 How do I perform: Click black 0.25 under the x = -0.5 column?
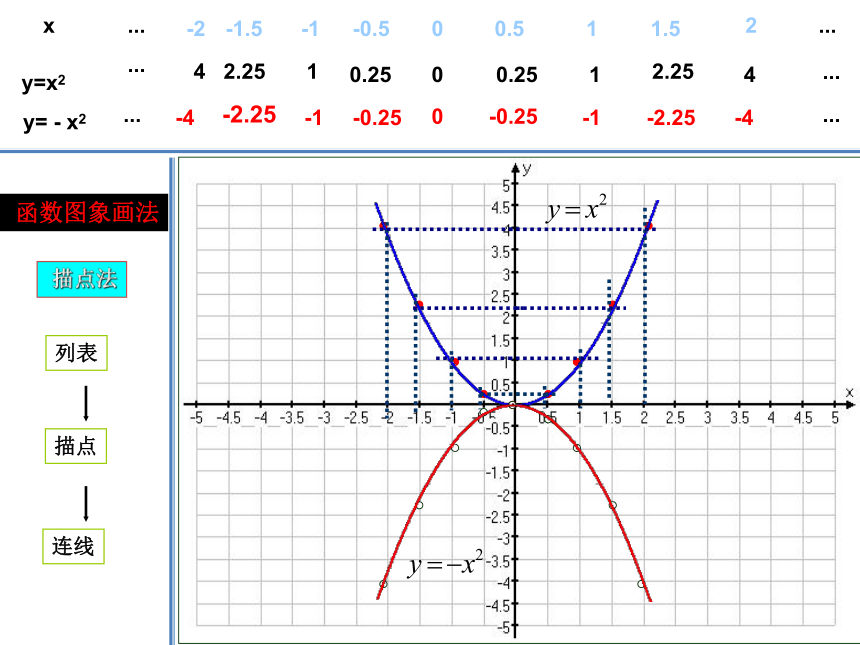(370, 75)
